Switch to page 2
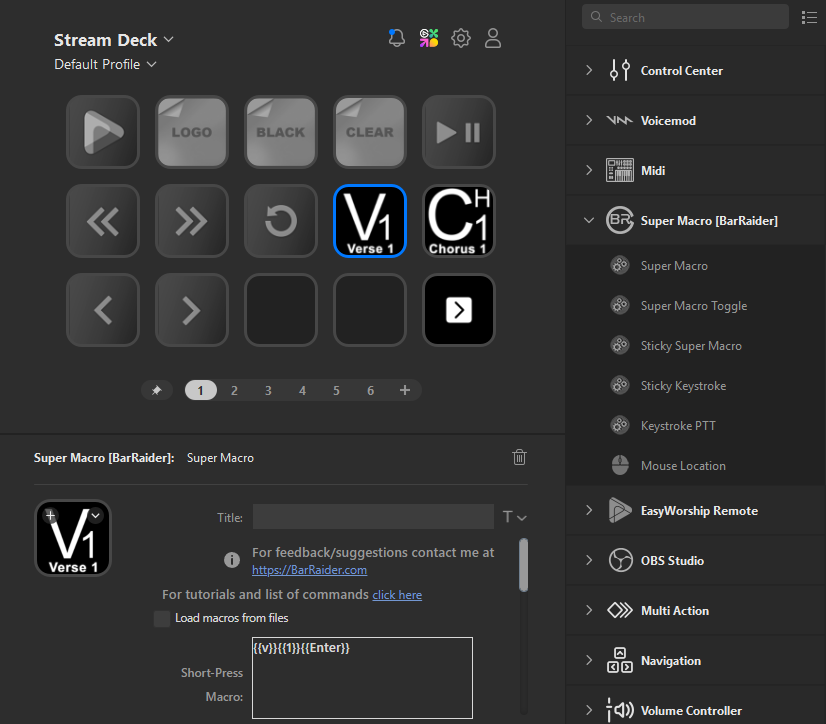Viewport: 826px width, 724px height. (234, 390)
